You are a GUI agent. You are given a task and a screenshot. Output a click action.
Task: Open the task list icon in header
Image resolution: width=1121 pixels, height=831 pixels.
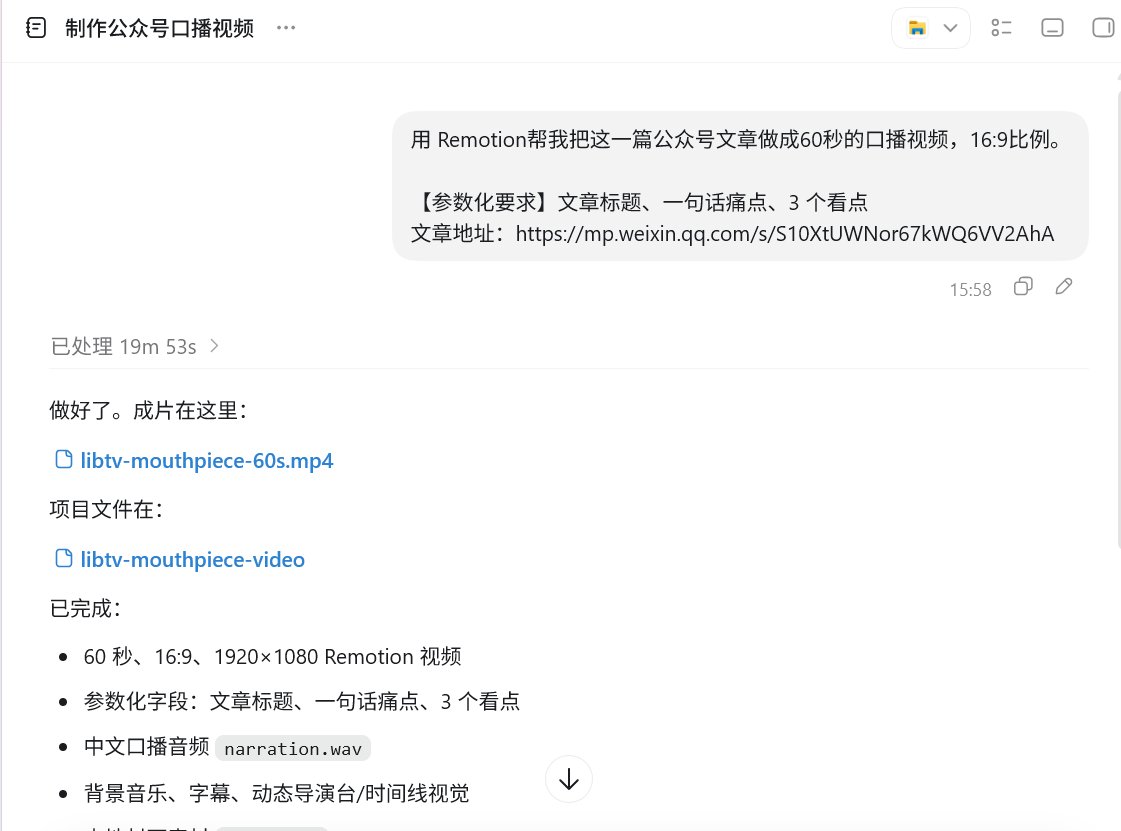click(1001, 28)
